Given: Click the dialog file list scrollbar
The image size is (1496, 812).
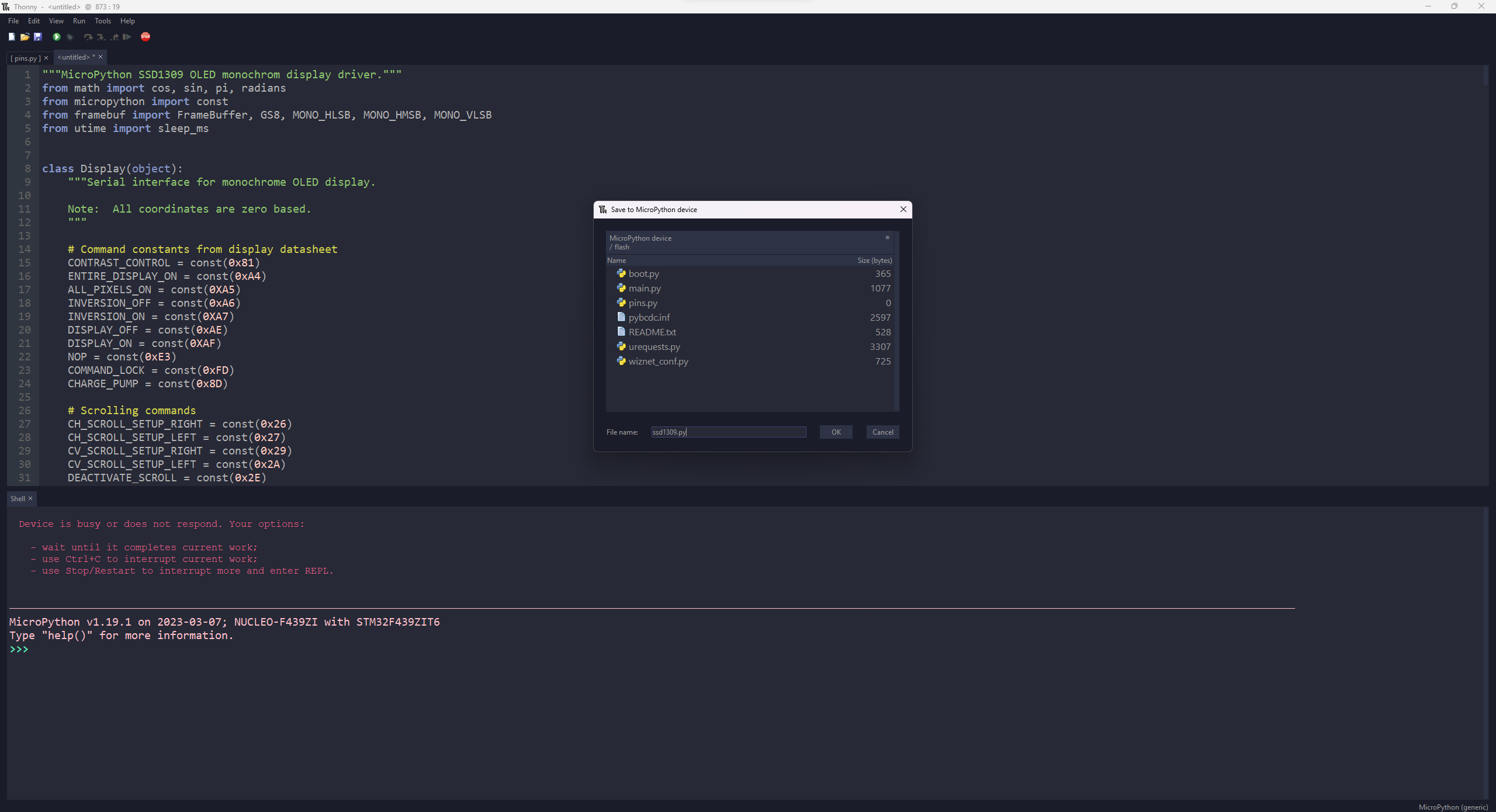Looking at the screenshot, I should point(896,321).
